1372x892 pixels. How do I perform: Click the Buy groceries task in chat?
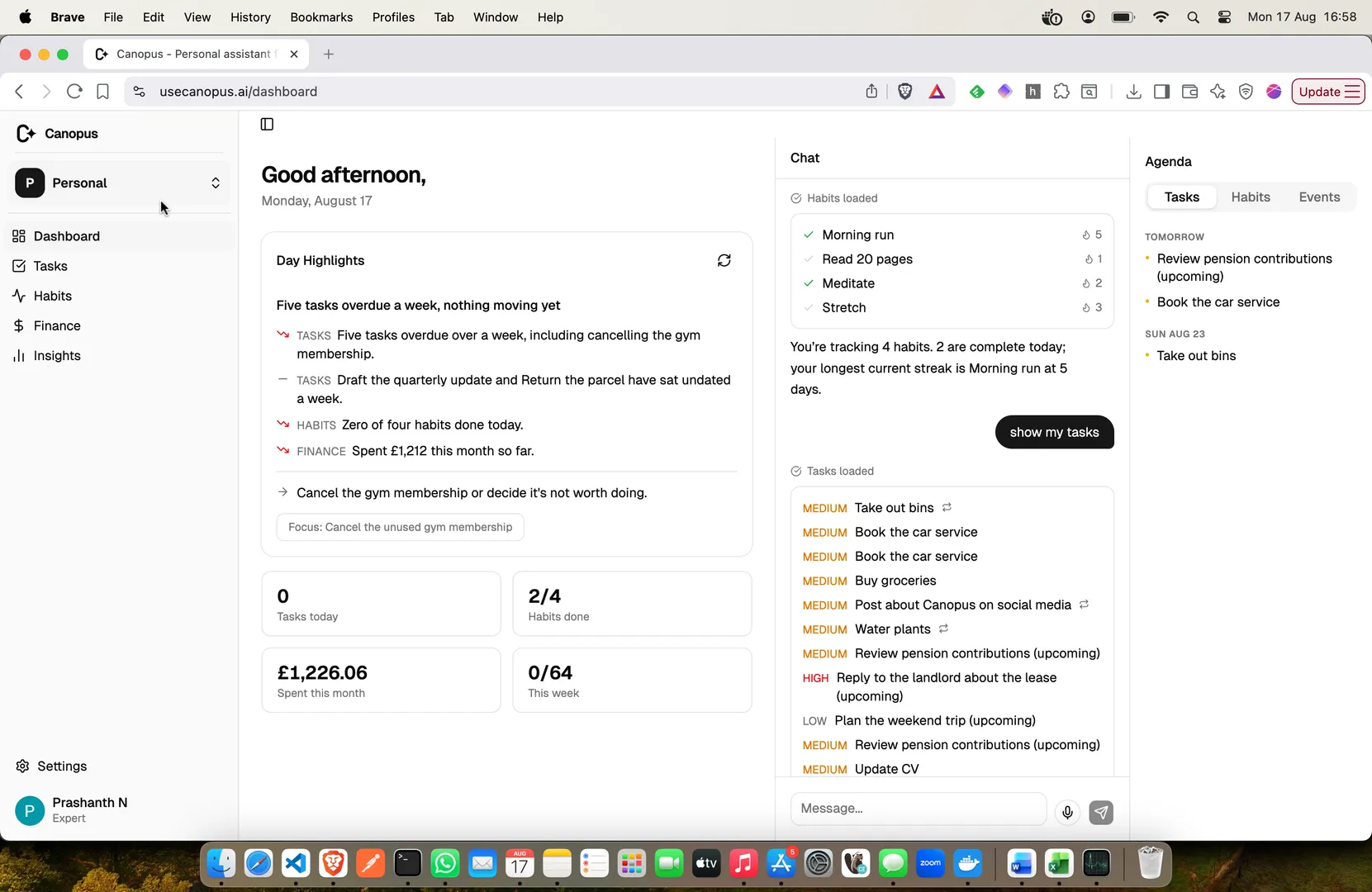tap(895, 581)
